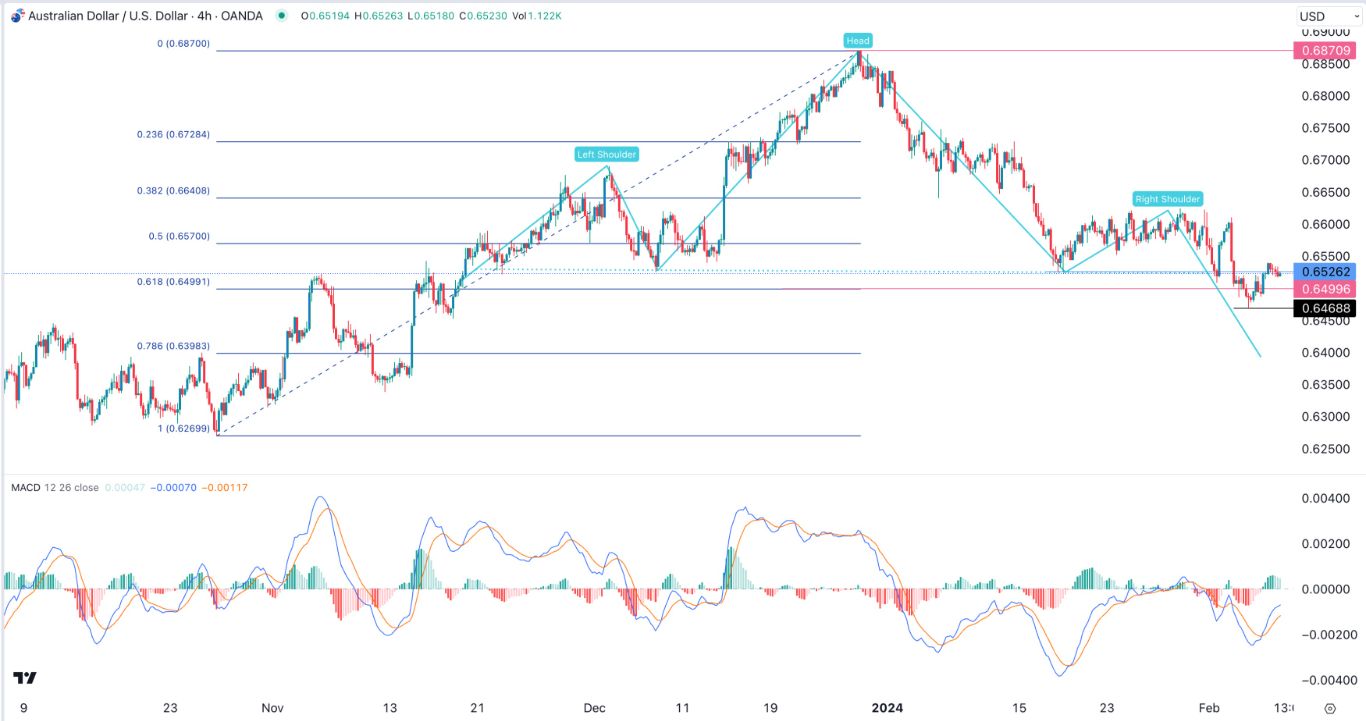Click the black 0.64688 price tag

pos(1324,309)
